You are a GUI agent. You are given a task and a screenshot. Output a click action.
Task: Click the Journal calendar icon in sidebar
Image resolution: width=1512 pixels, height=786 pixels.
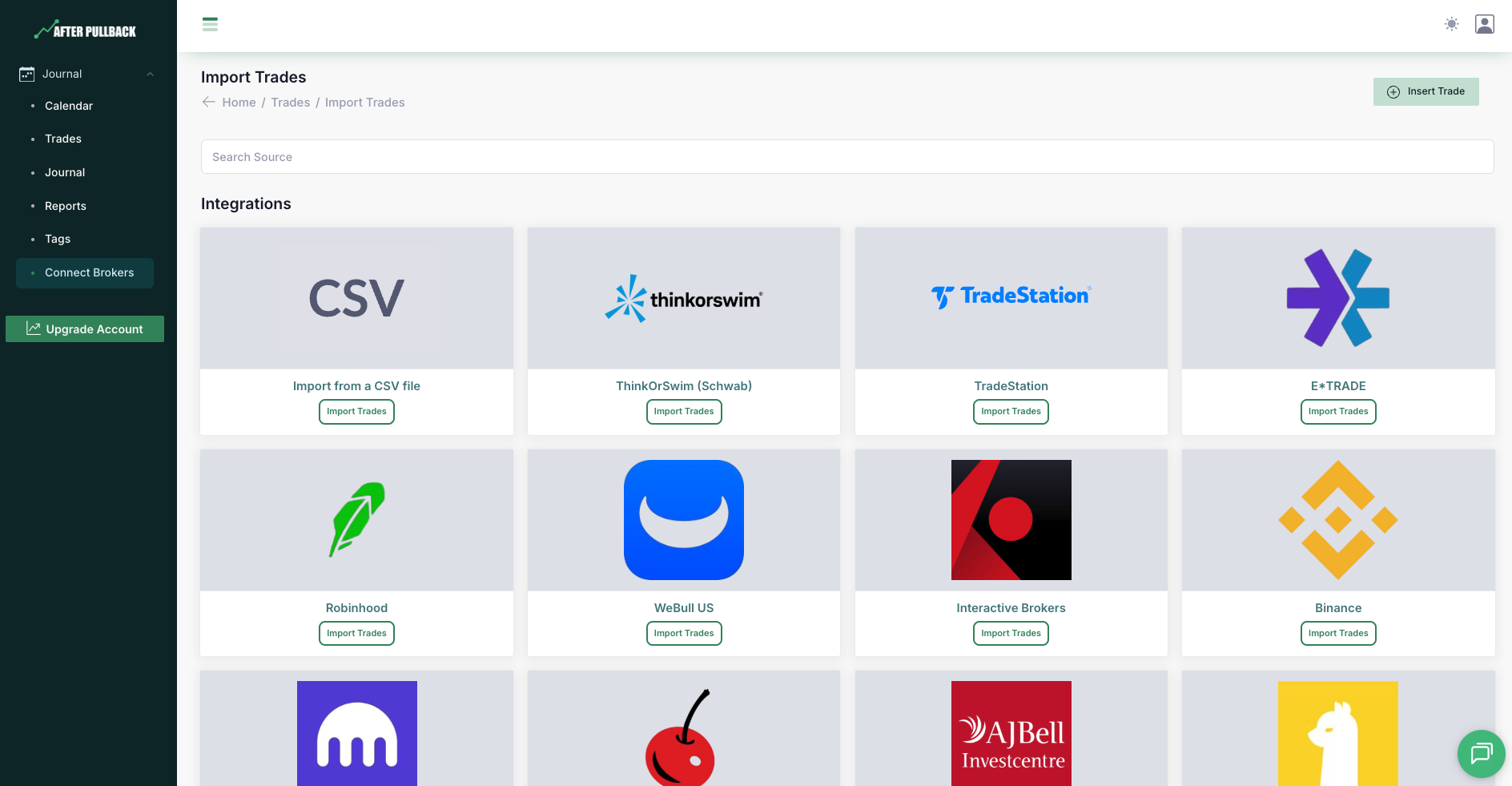pos(26,74)
